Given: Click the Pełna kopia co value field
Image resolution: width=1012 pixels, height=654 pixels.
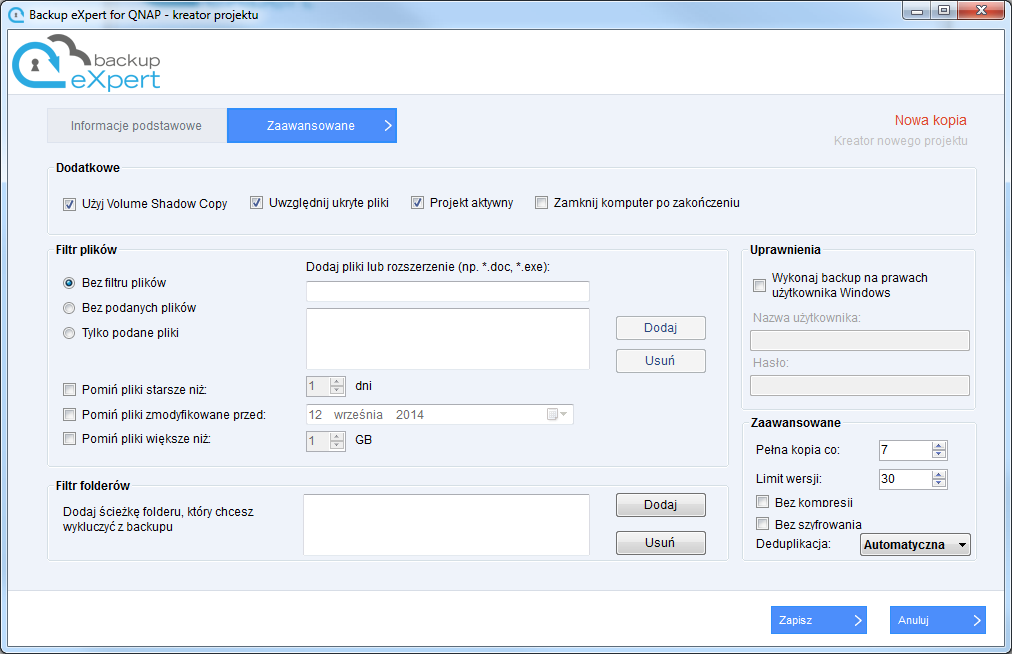Looking at the screenshot, I should tap(906, 450).
